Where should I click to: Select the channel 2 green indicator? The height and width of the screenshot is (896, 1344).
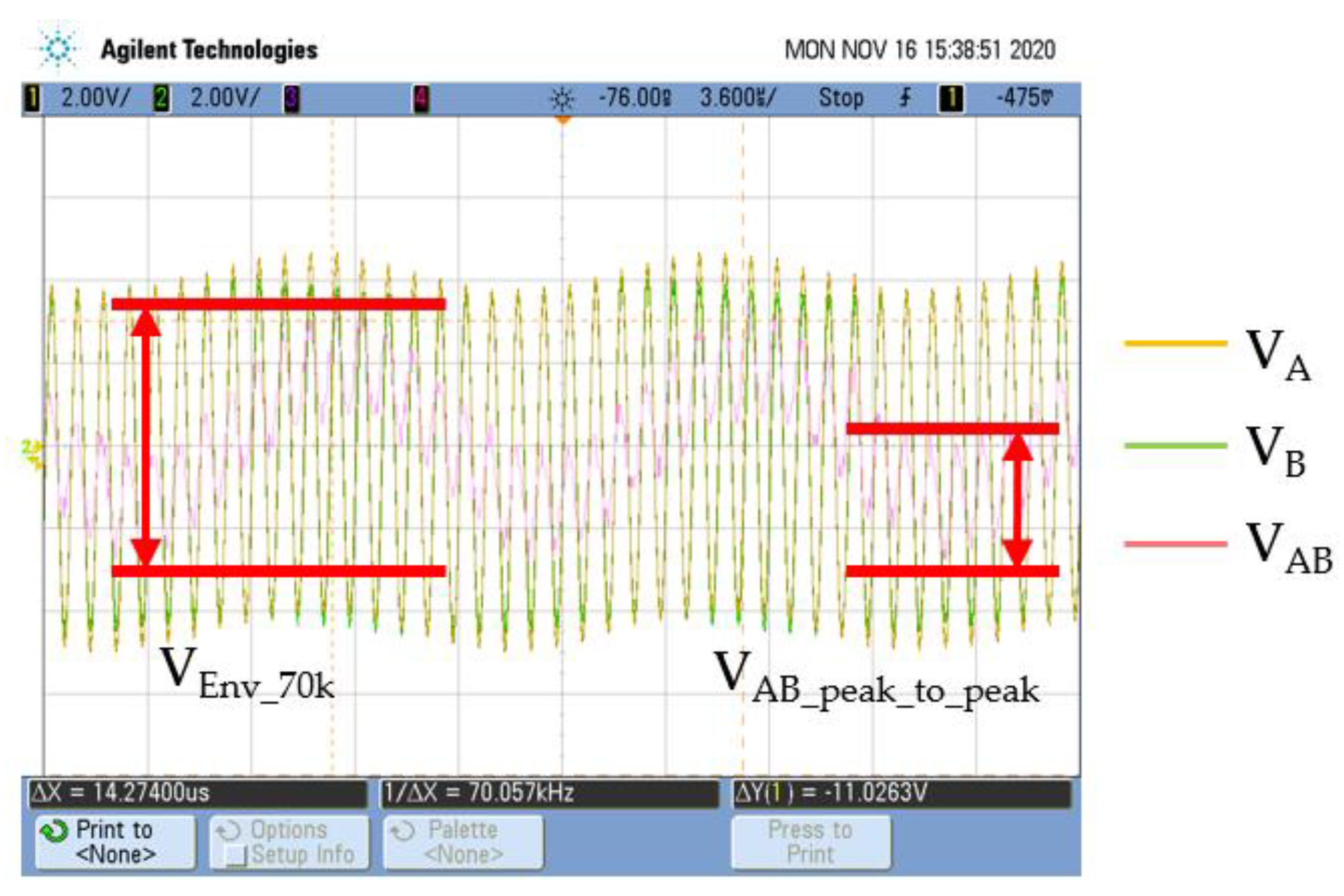tap(161, 98)
